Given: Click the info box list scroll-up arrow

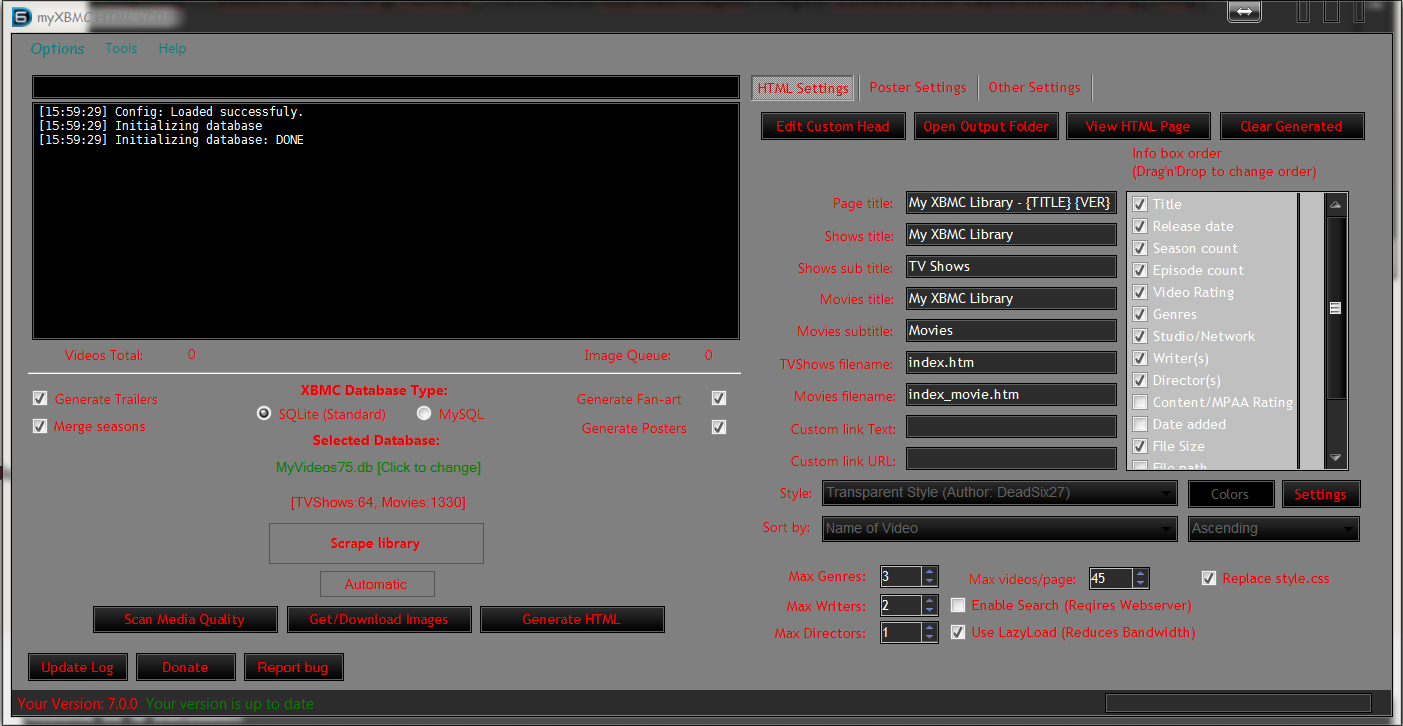Looking at the screenshot, I should [1336, 204].
